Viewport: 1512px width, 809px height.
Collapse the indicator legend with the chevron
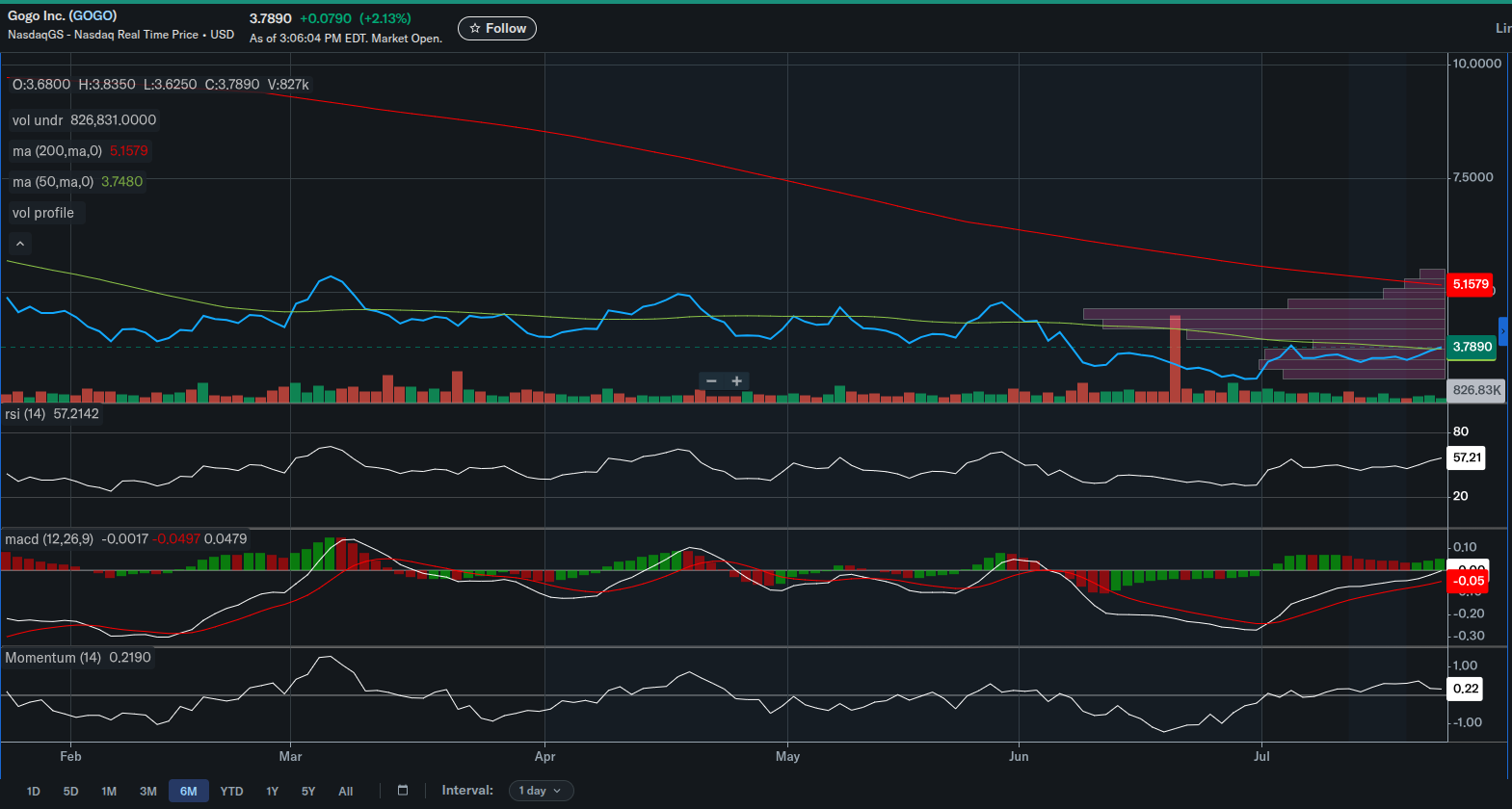click(20, 244)
